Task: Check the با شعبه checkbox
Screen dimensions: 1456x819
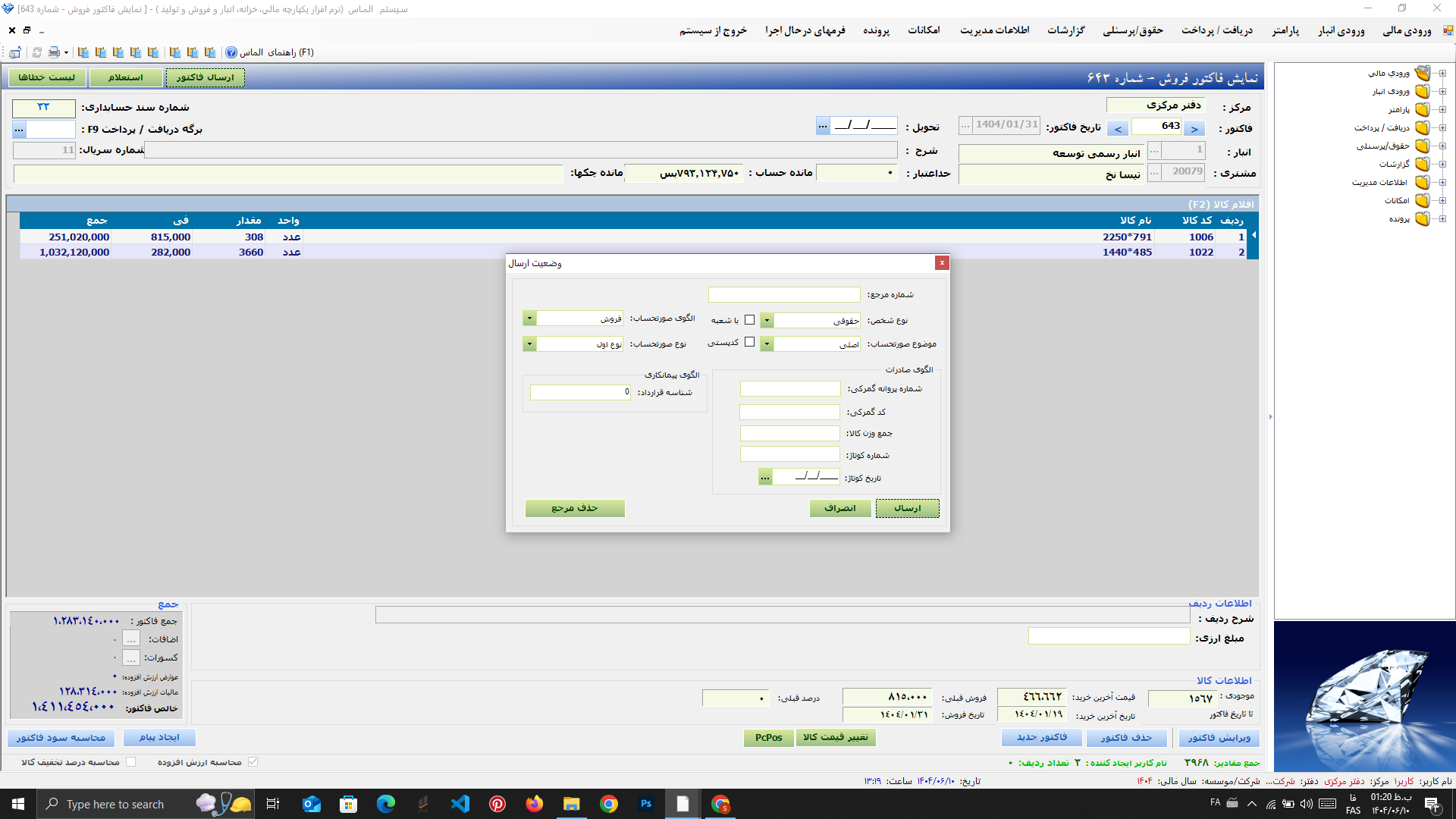Action: [749, 320]
